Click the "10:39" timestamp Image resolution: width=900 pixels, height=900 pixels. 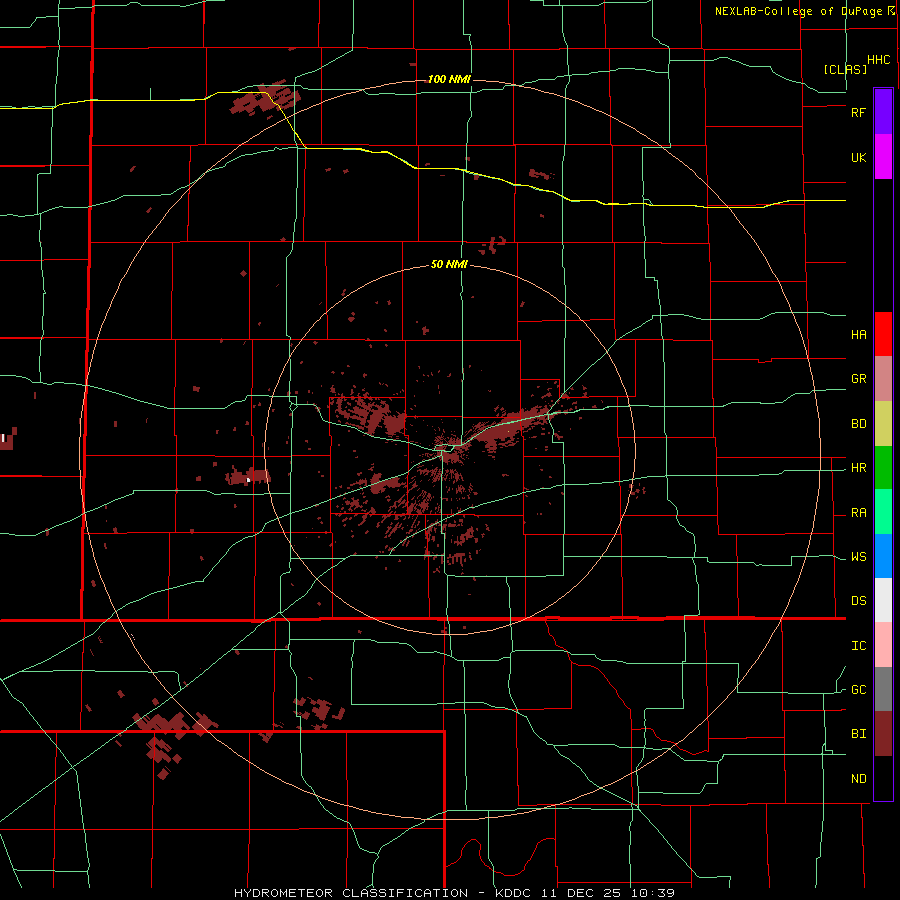click(x=653, y=893)
